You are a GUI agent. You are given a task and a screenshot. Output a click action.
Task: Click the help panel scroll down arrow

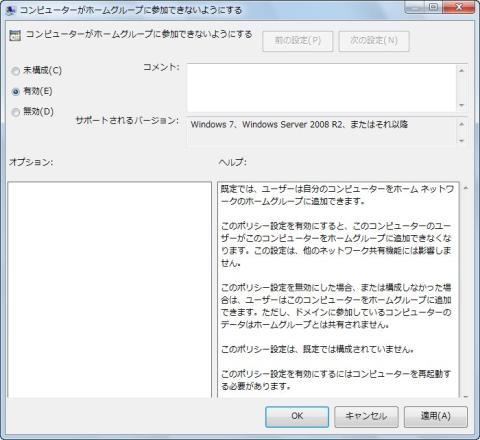(x=466, y=396)
